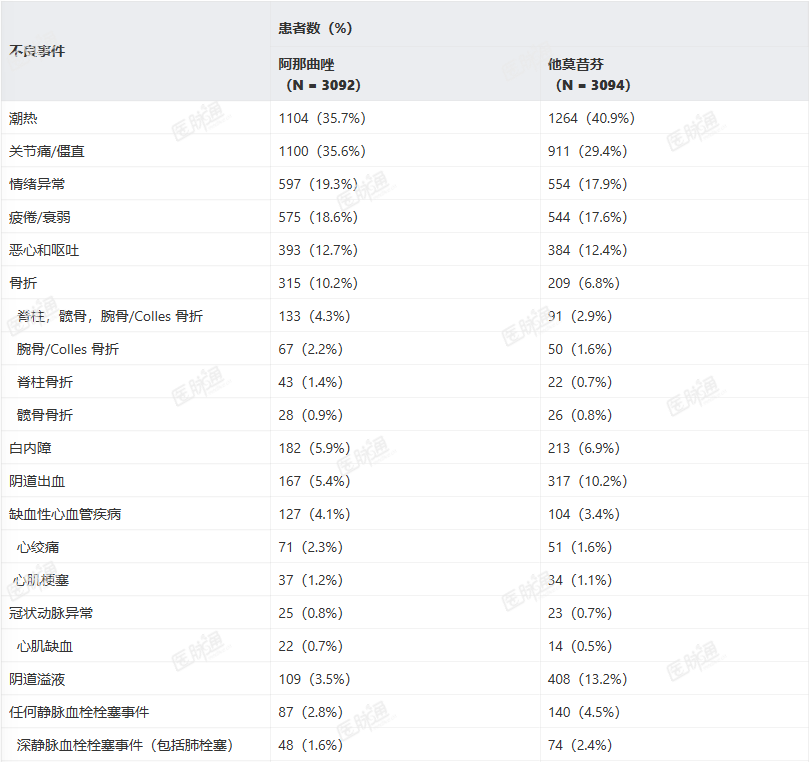Click 408 (13.2%) vaginal discharge value
Screen dimensions: 811x762
588,679
